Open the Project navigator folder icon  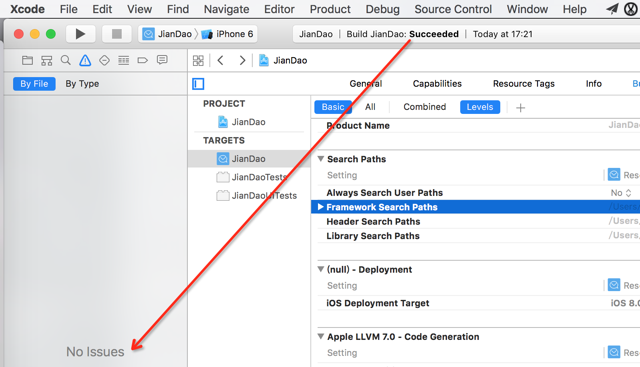coord(27,60)
